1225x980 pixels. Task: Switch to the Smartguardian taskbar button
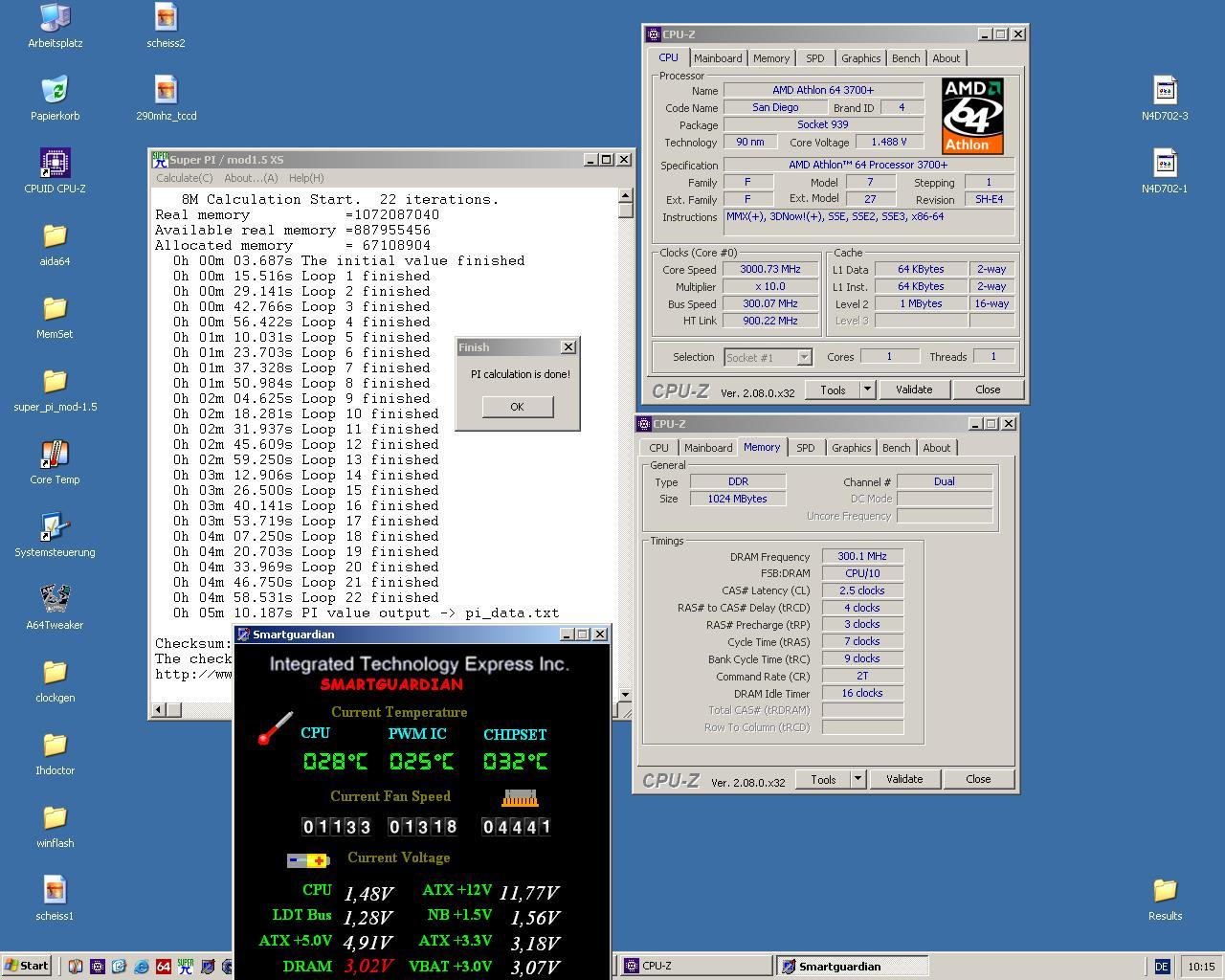(852, 966)
